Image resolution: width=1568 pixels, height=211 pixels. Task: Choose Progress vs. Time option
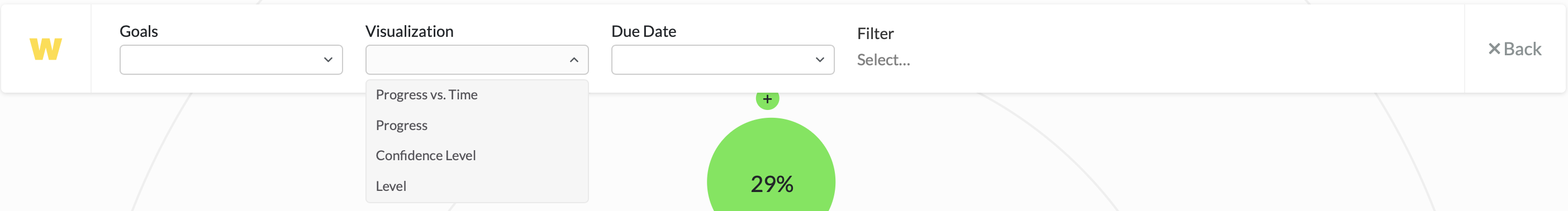[477, 95]
